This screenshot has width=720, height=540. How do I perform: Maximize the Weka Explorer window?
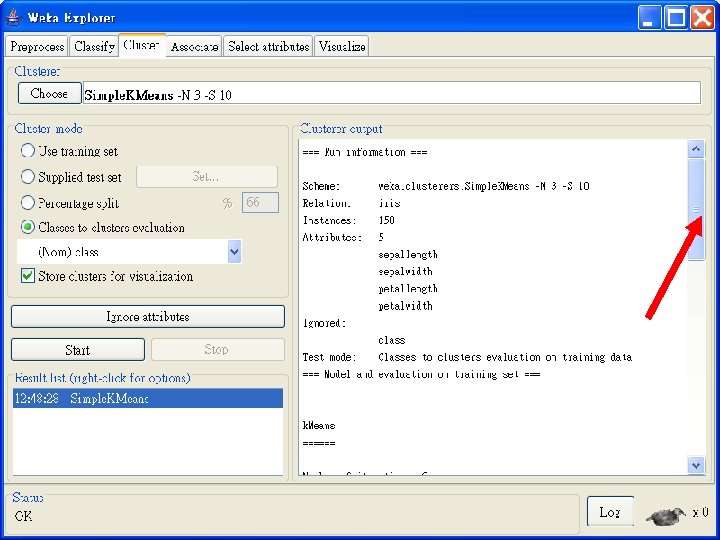click(x=676, y=17)
